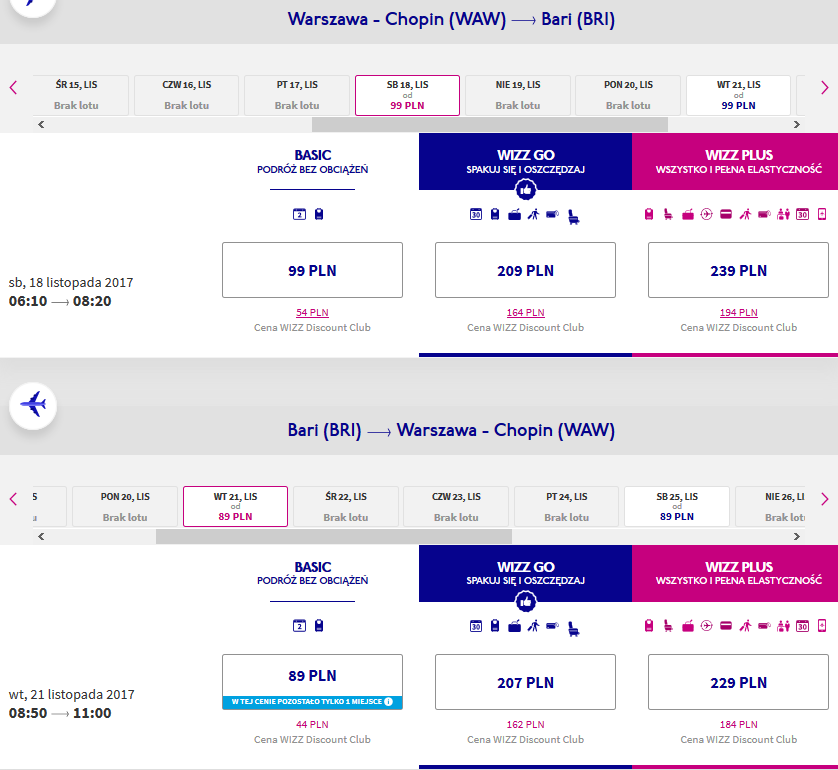
Task: Show earlier outbound dates with the pink left chevron
Action: pyautogui.click(x=13, y=88)
